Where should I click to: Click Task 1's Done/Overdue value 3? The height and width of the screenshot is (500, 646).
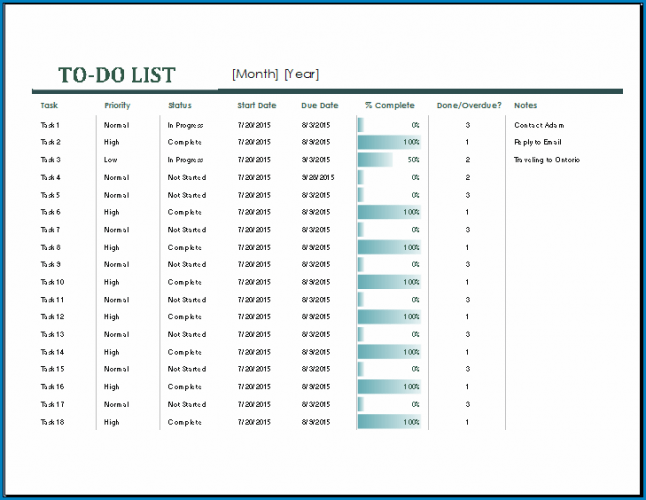click(468, 125)
